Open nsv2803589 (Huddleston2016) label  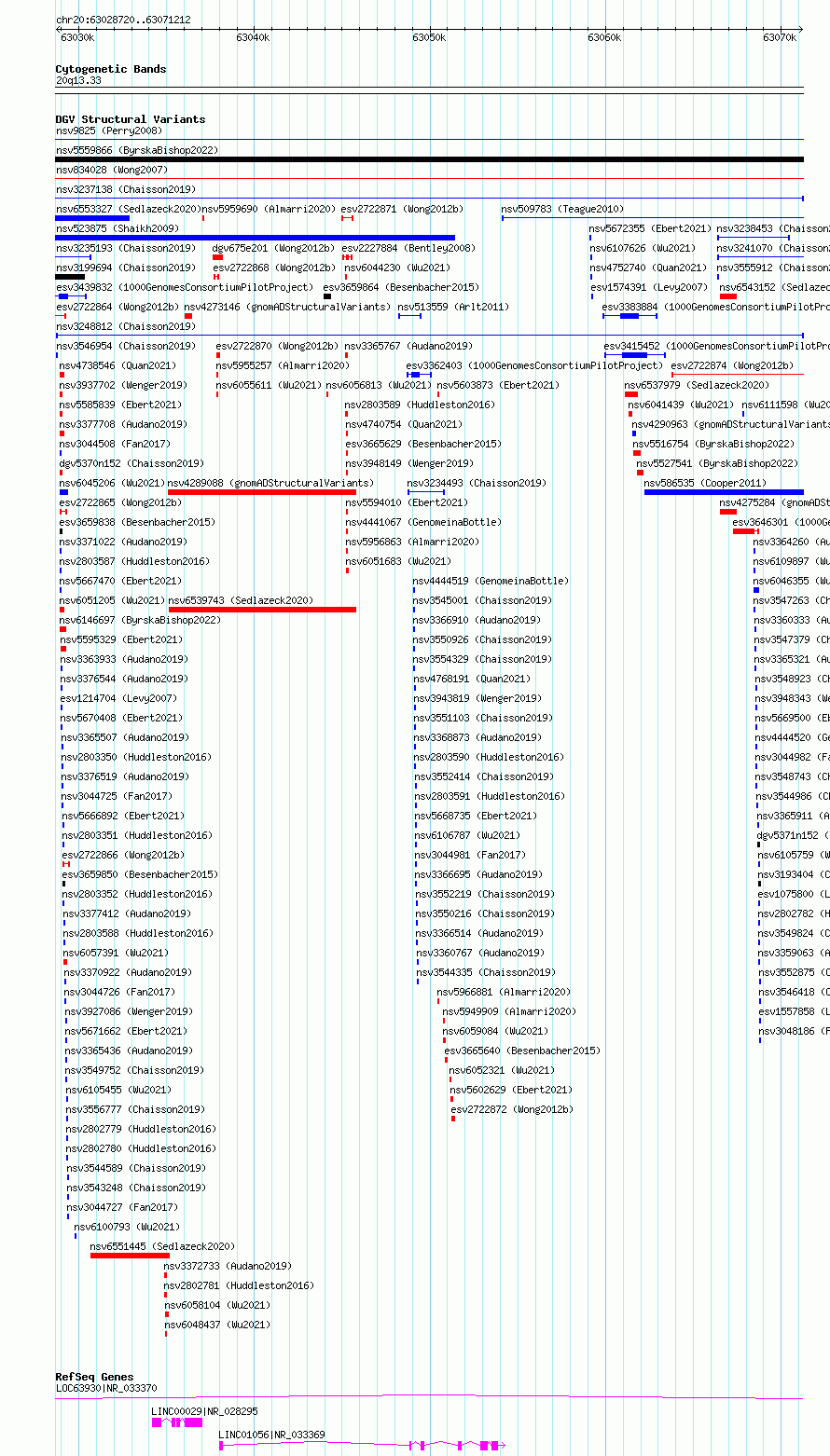(x=421, y=405)
